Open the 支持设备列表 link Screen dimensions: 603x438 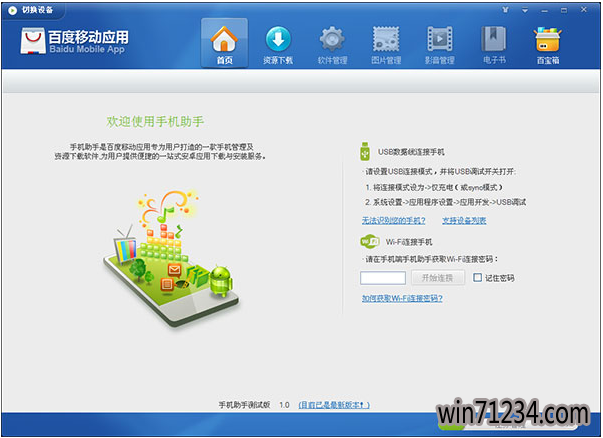464,221
